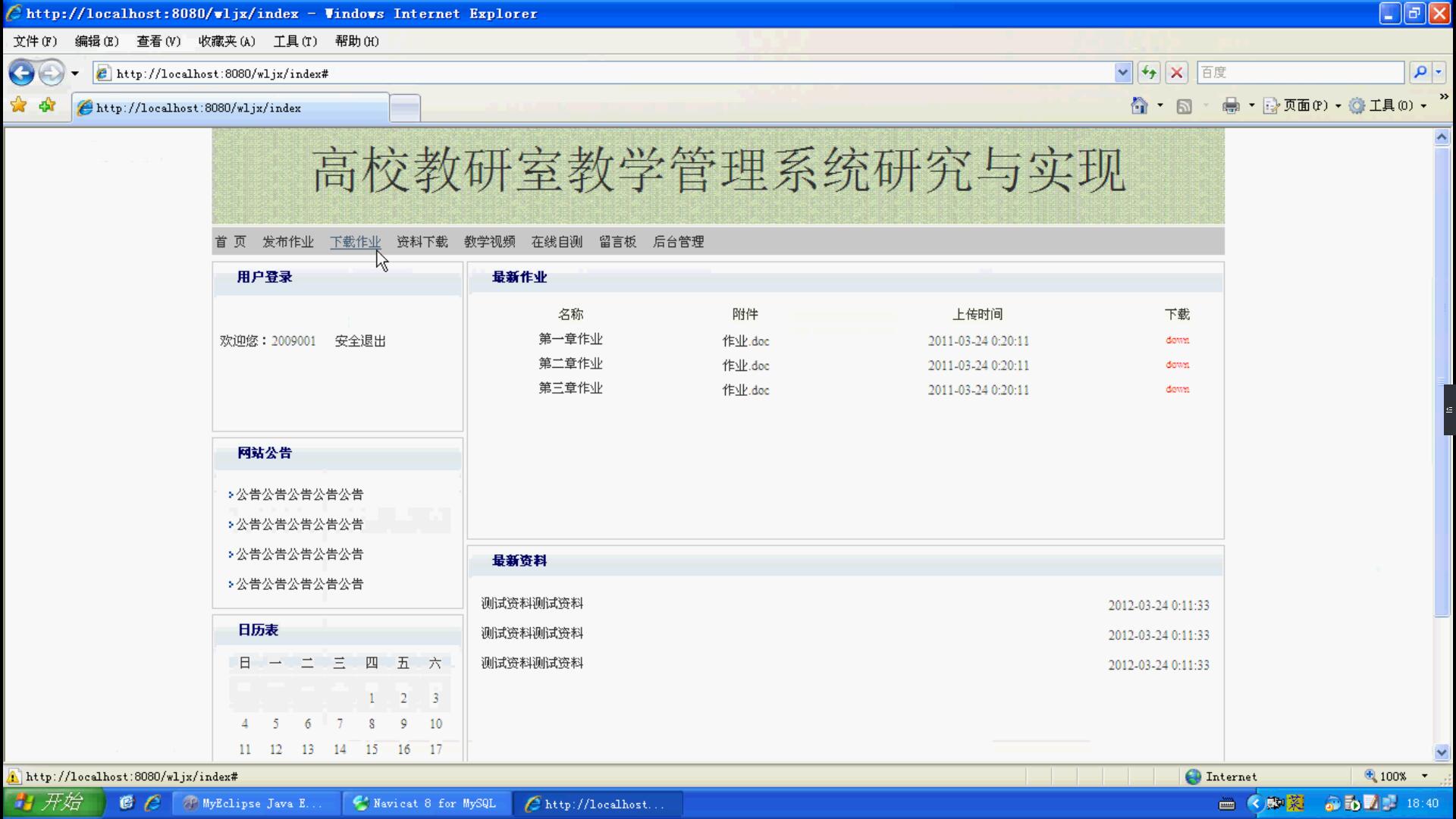1456x819 pixels.
Task: Open the 查看(V) menu
Action: (x=158, y=41)
